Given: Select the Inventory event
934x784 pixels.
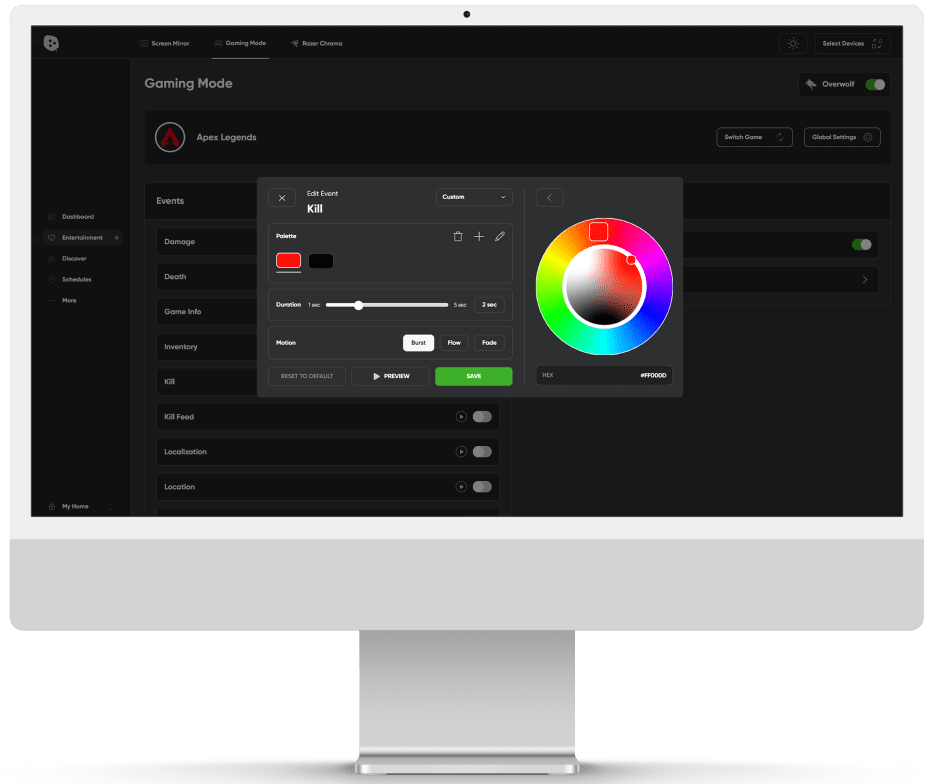Looking at the screenshot, I should click(207, 347).
